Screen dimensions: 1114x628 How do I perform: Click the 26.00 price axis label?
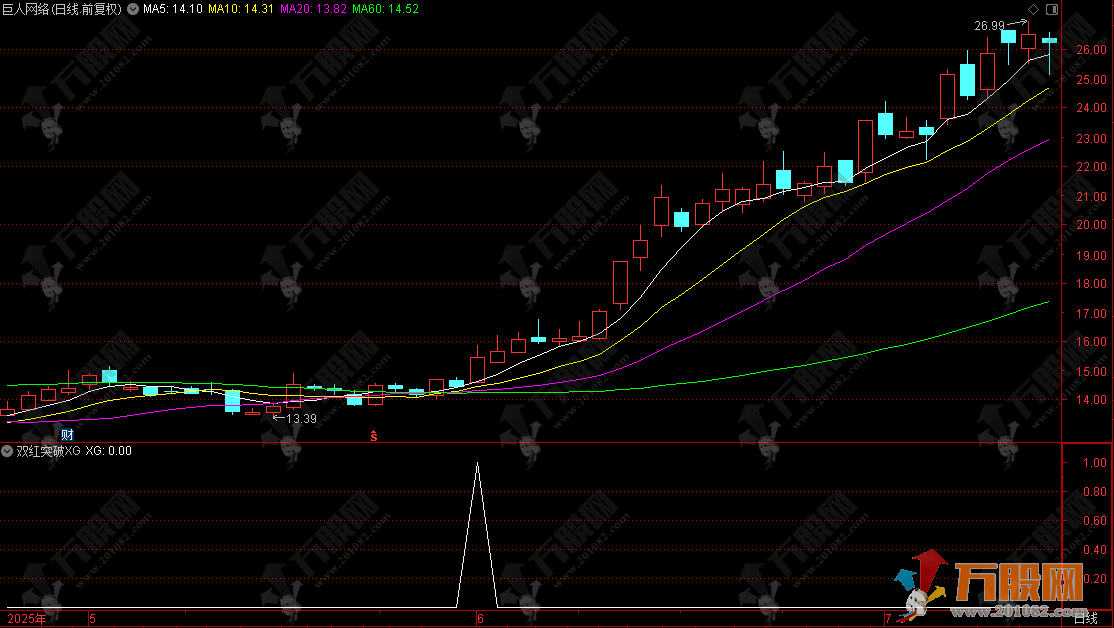pos(1091,50)
